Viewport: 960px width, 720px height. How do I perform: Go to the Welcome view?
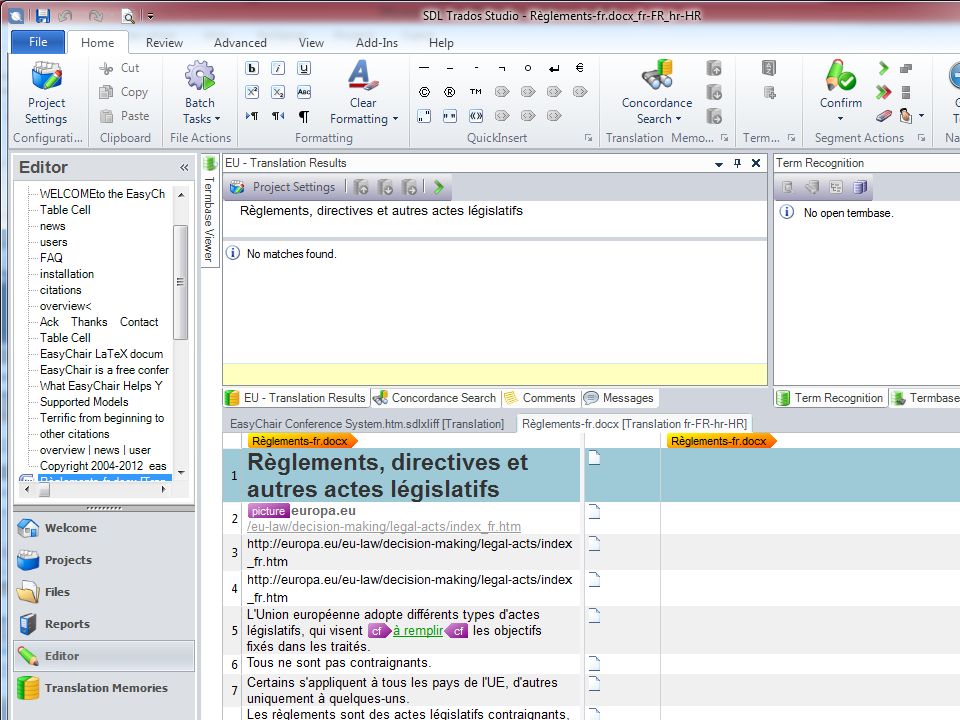[x=104, y=528]
